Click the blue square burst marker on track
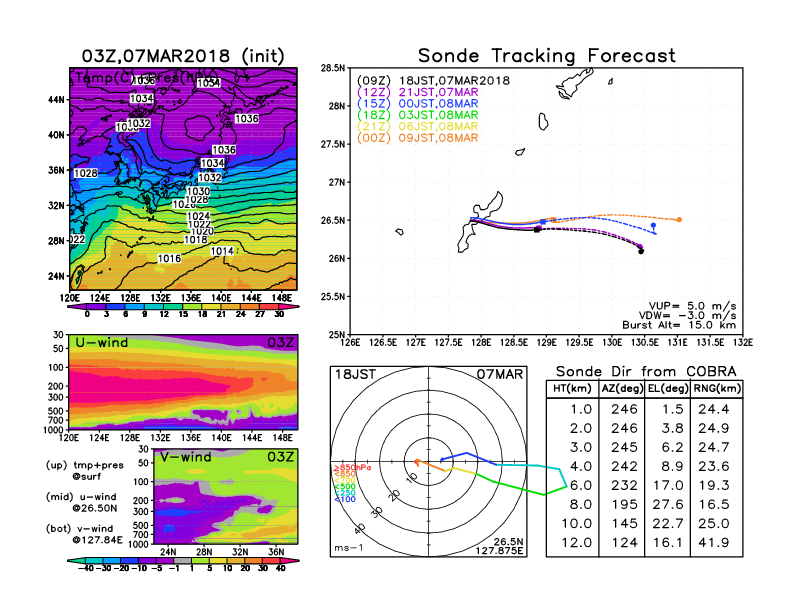The height and width of the screenshot is (612, 792). point(543,222)
